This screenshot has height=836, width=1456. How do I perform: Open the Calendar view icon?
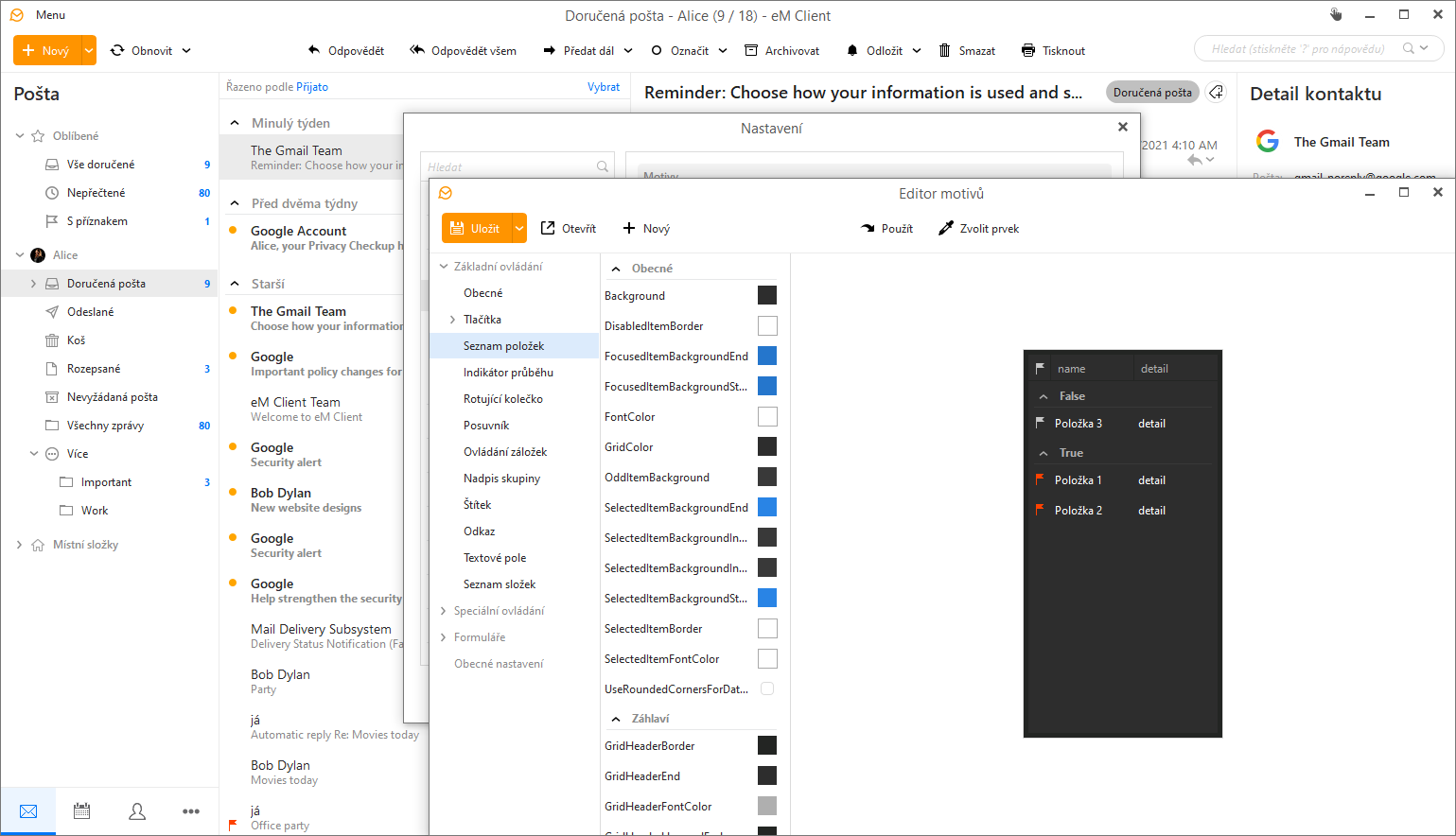point(82,811)
